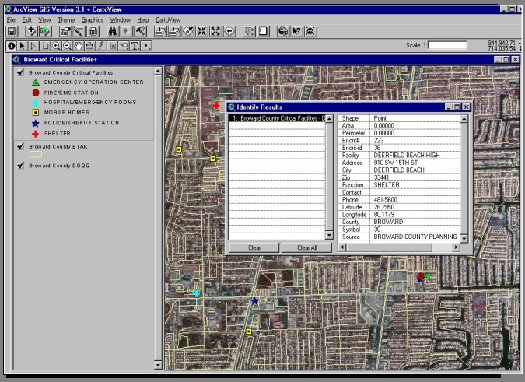
Task: Click the Clear Selected Features icon
Action: click(264, 31)
